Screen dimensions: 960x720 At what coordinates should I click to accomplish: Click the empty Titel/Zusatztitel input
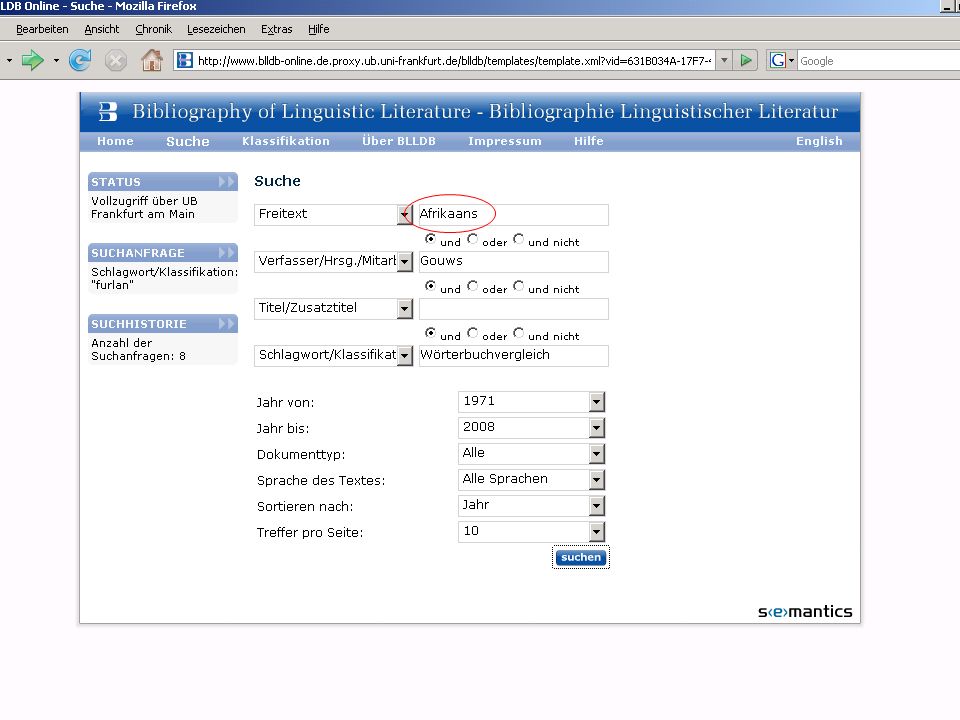coord(514,309)
